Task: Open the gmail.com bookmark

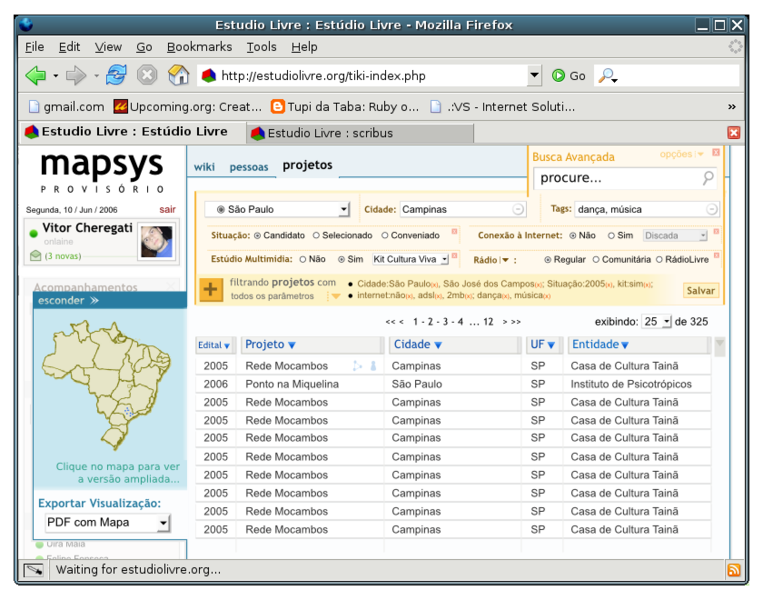Action: point(67,107)
